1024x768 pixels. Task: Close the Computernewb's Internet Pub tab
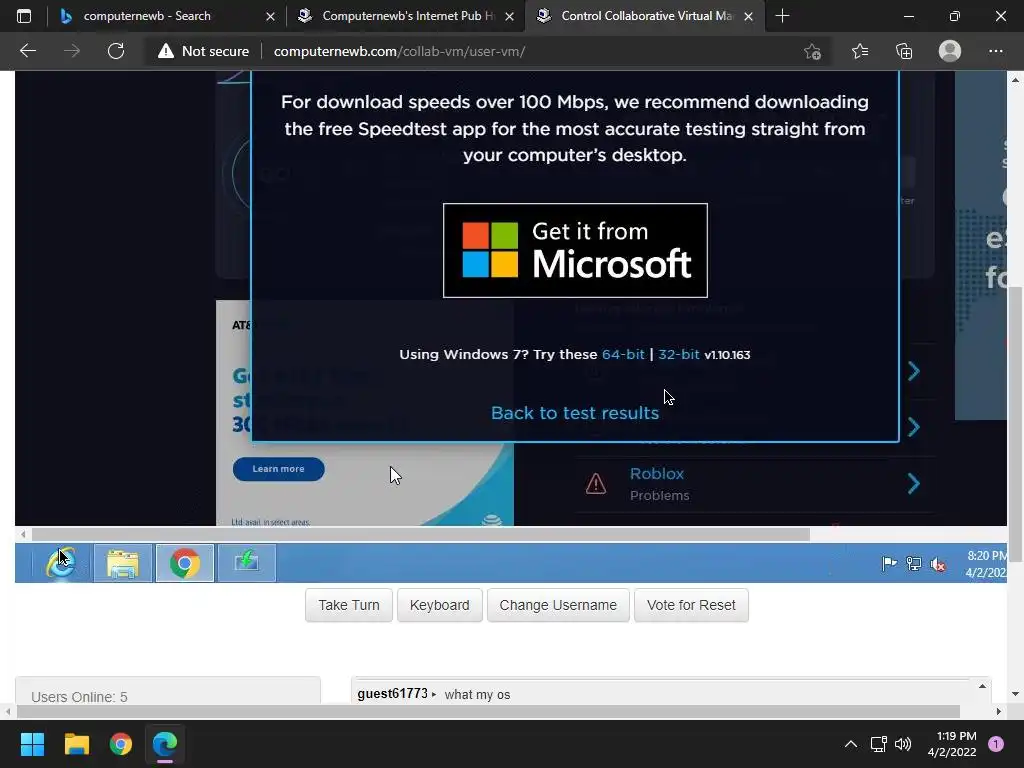coord(509,16)
